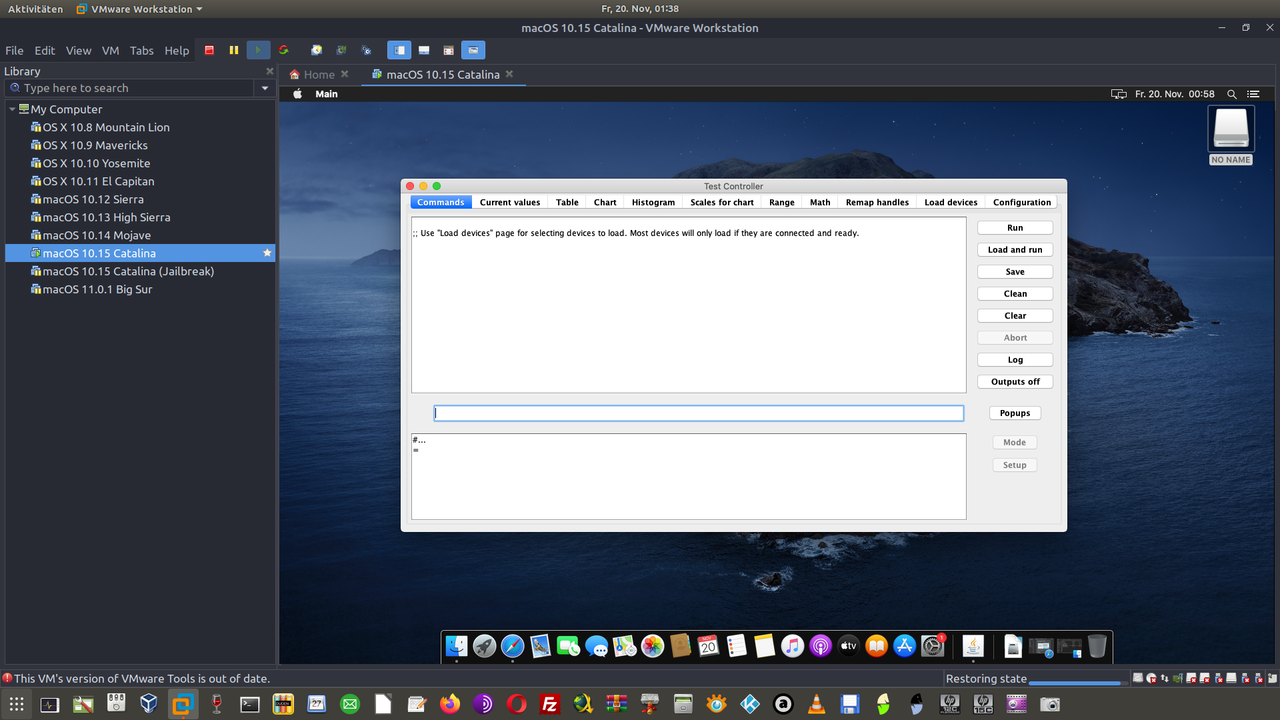Image resolution: width=1280 pixels, height=720 pixels.
Task: Click the Run button
Action: pyautogui.click(x=1015, y=228)
